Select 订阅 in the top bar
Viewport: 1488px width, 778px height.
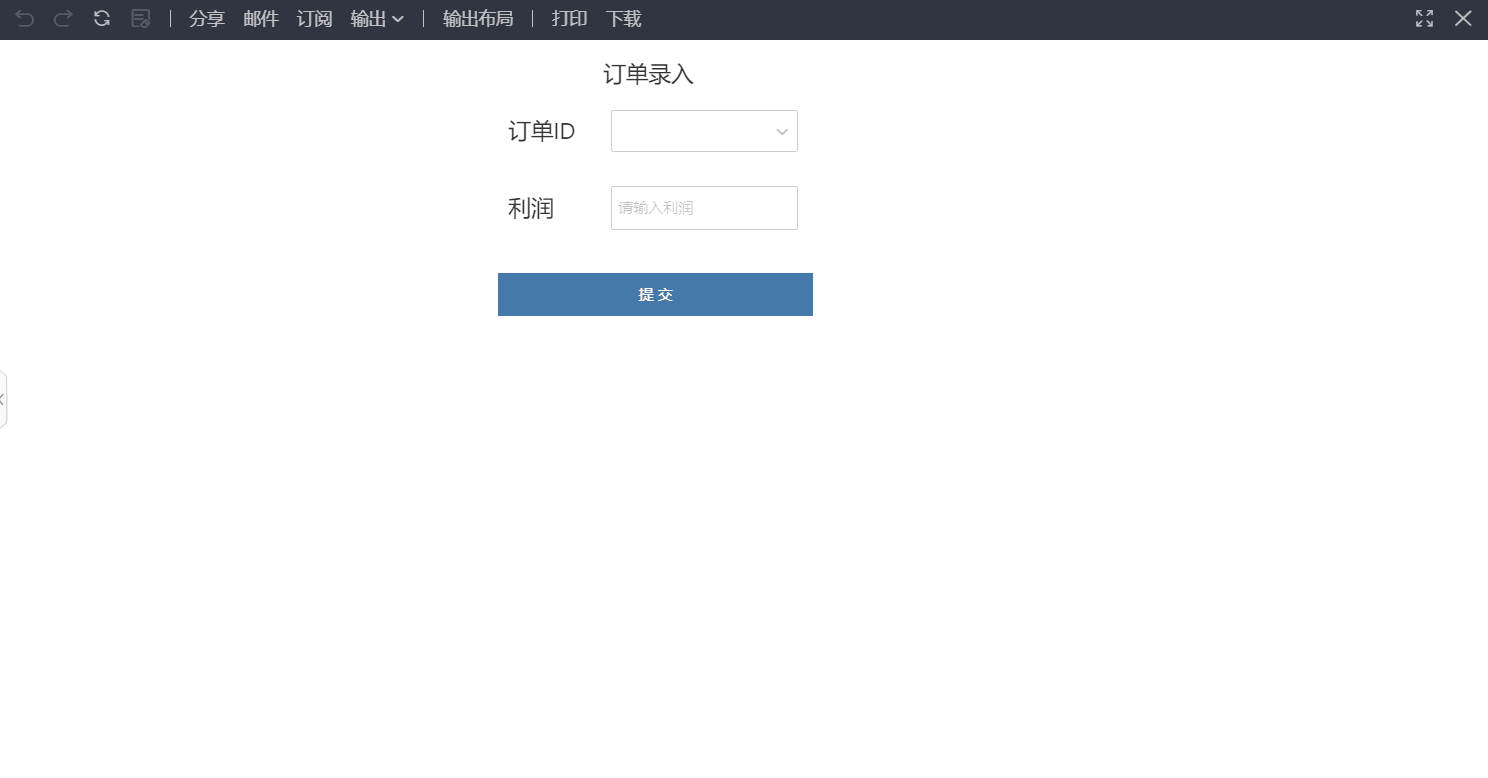click(x=314, y=19)
